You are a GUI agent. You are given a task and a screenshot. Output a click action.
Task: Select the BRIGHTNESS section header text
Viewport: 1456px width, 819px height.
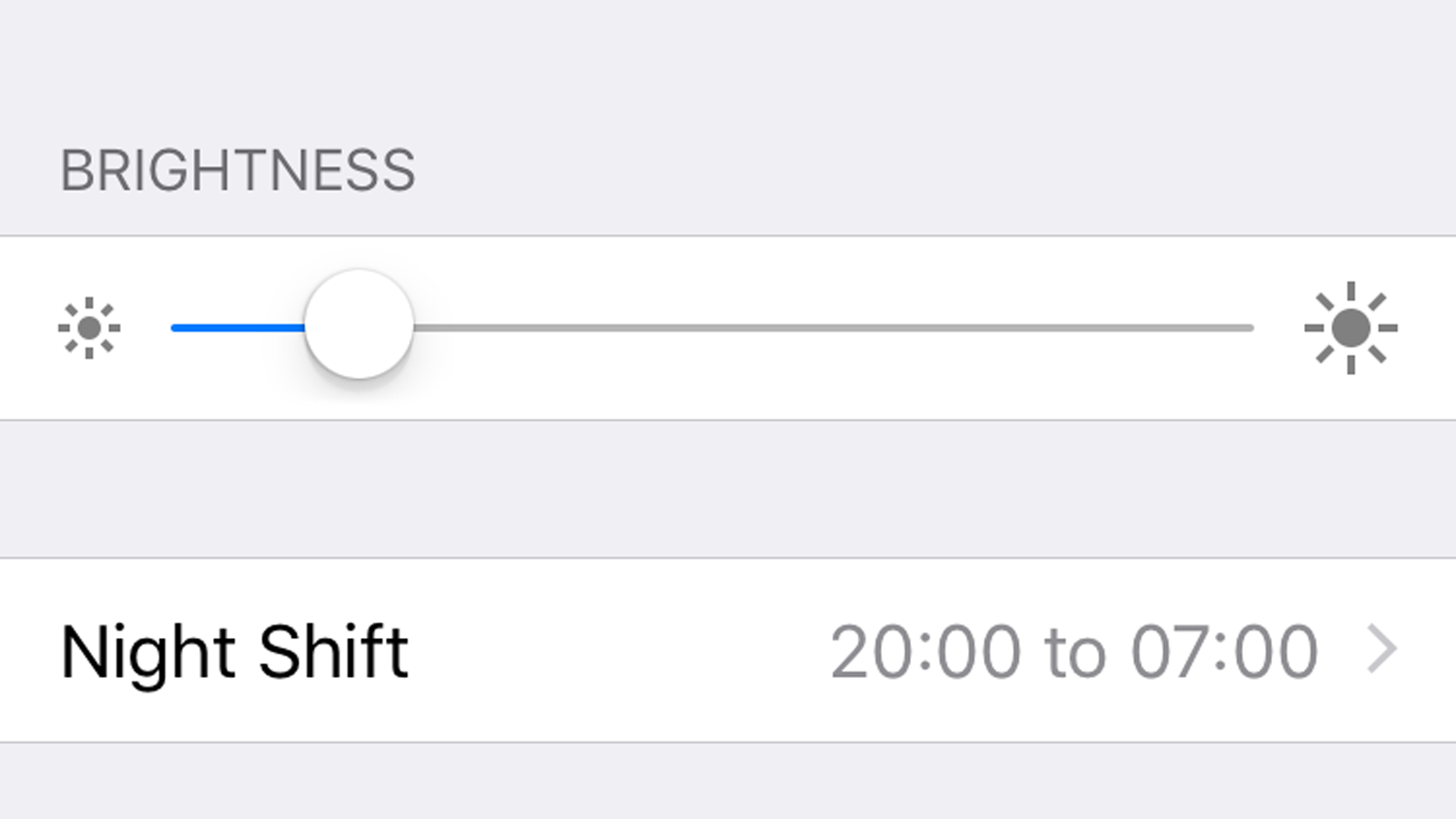[x=238, y=171]
